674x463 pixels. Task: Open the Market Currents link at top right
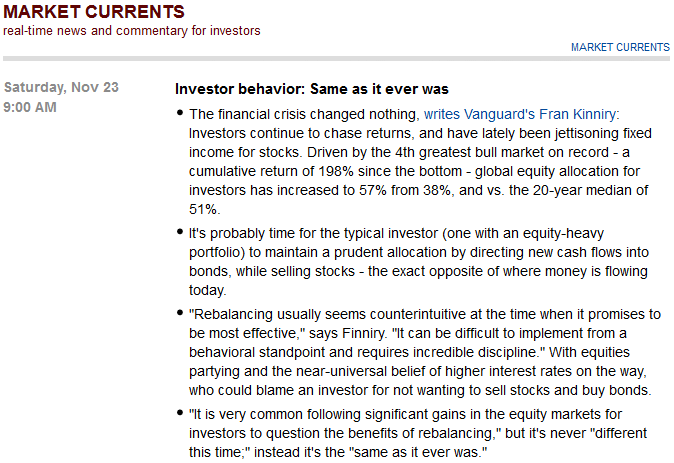pyautogui.click(x=620, y=47)
